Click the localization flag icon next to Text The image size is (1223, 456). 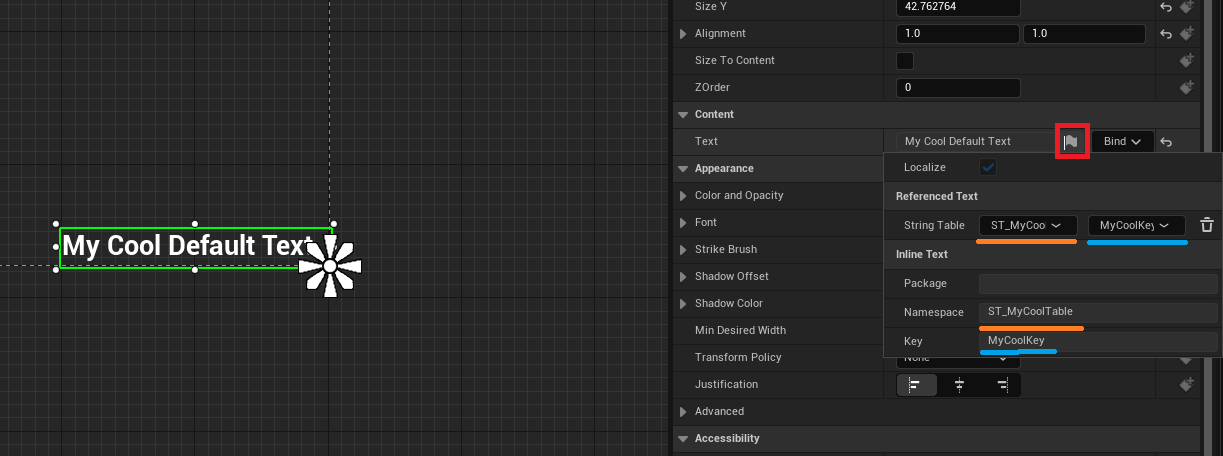(1070, 142)
